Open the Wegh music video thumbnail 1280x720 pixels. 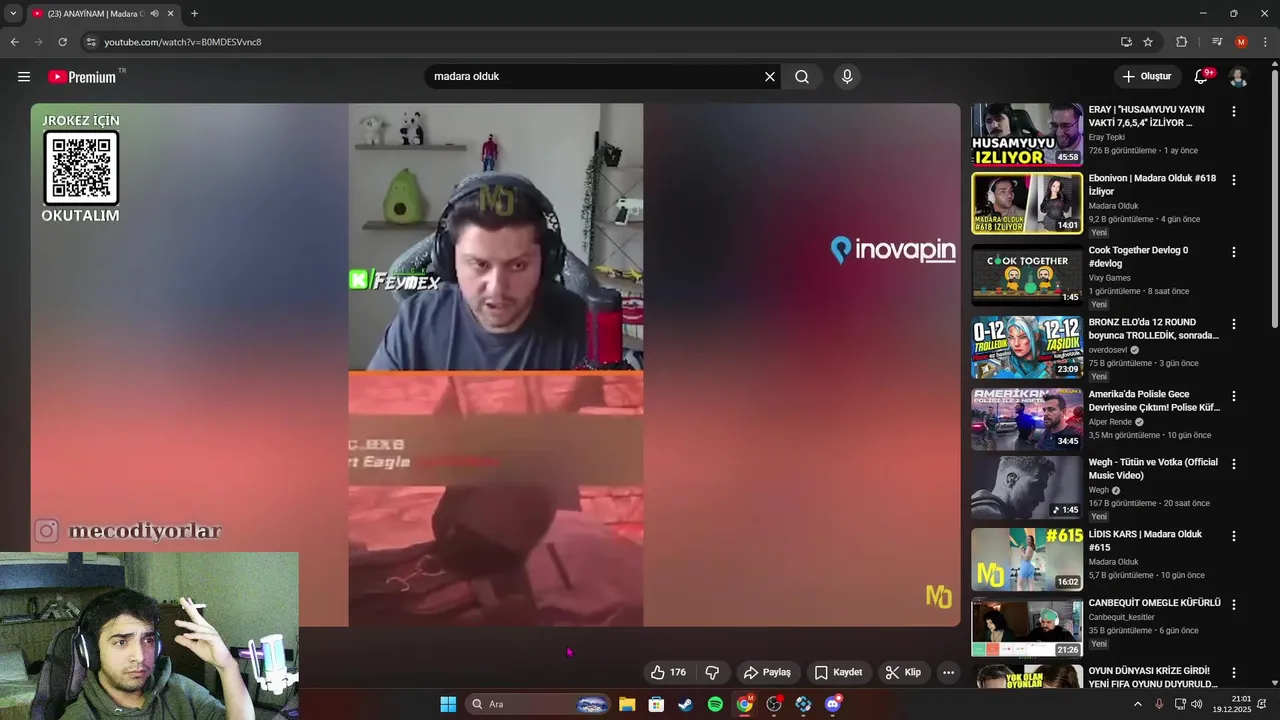tap(1027, 487)
